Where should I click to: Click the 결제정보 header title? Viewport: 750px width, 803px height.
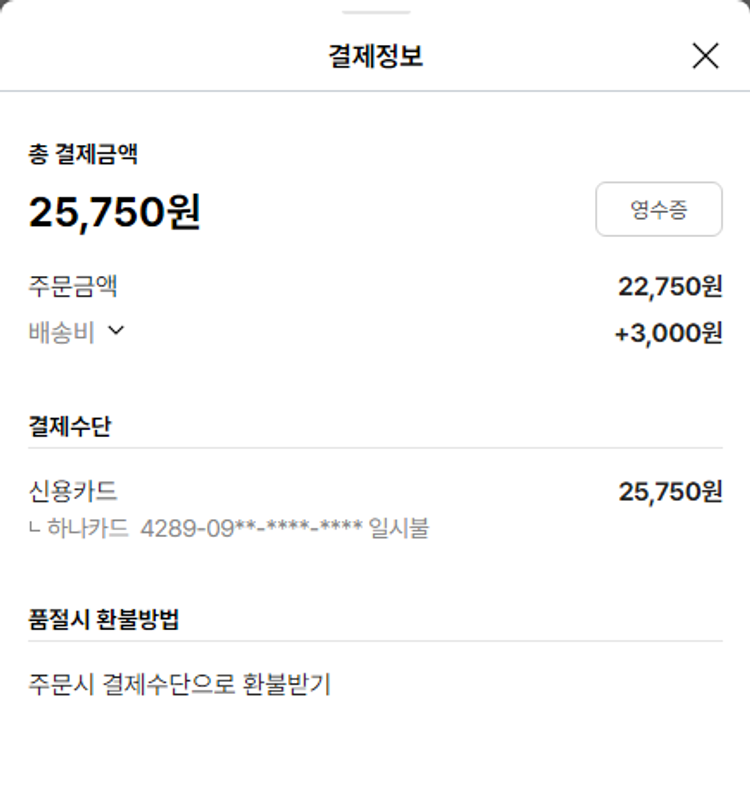pos(375,56)
